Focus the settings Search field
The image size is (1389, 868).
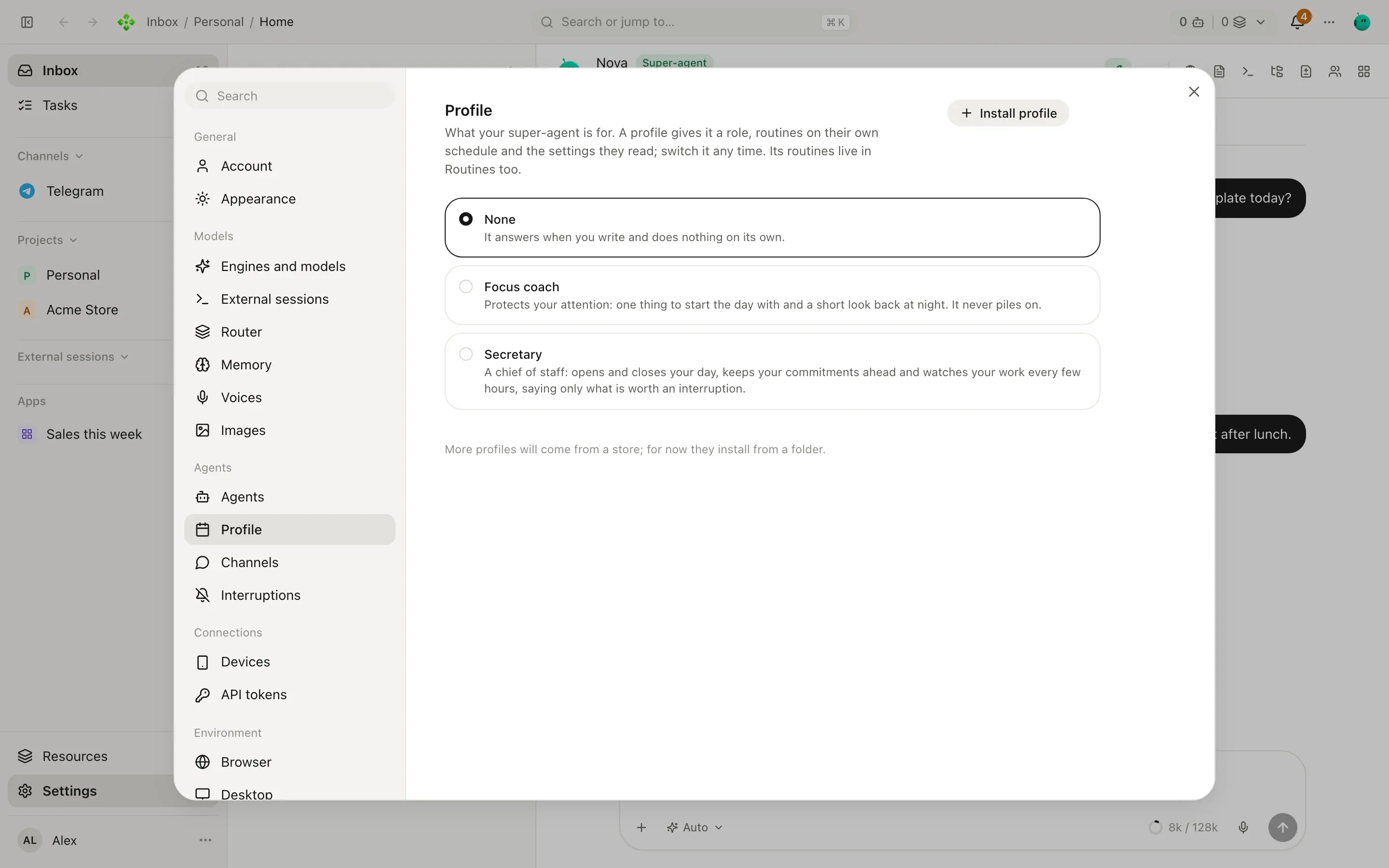tap(290, 96)
